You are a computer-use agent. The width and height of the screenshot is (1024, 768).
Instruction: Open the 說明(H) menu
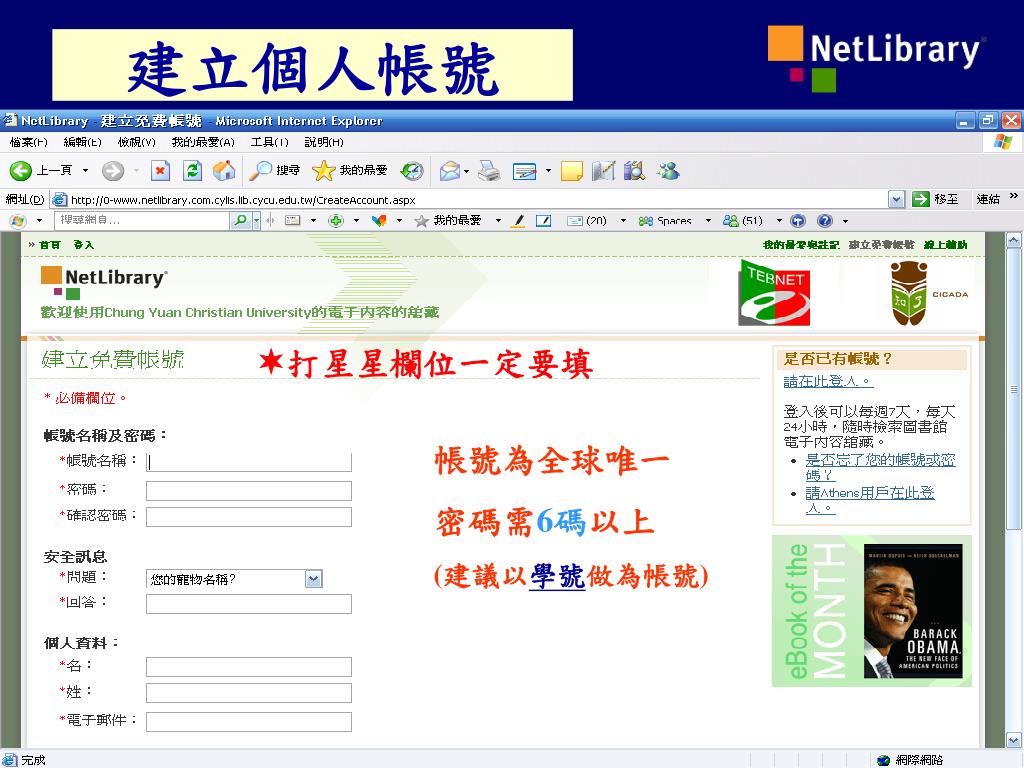(x=324, y=142)
